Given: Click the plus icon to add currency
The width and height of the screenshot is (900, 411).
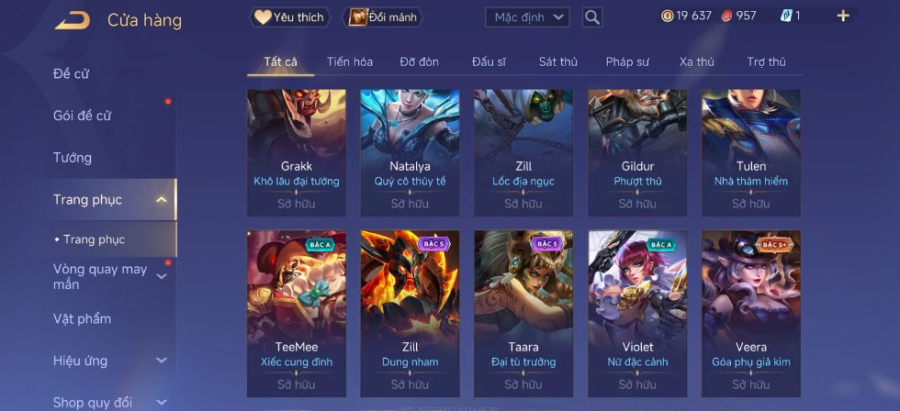Looking at the screenshot, I should coord(843,16).
